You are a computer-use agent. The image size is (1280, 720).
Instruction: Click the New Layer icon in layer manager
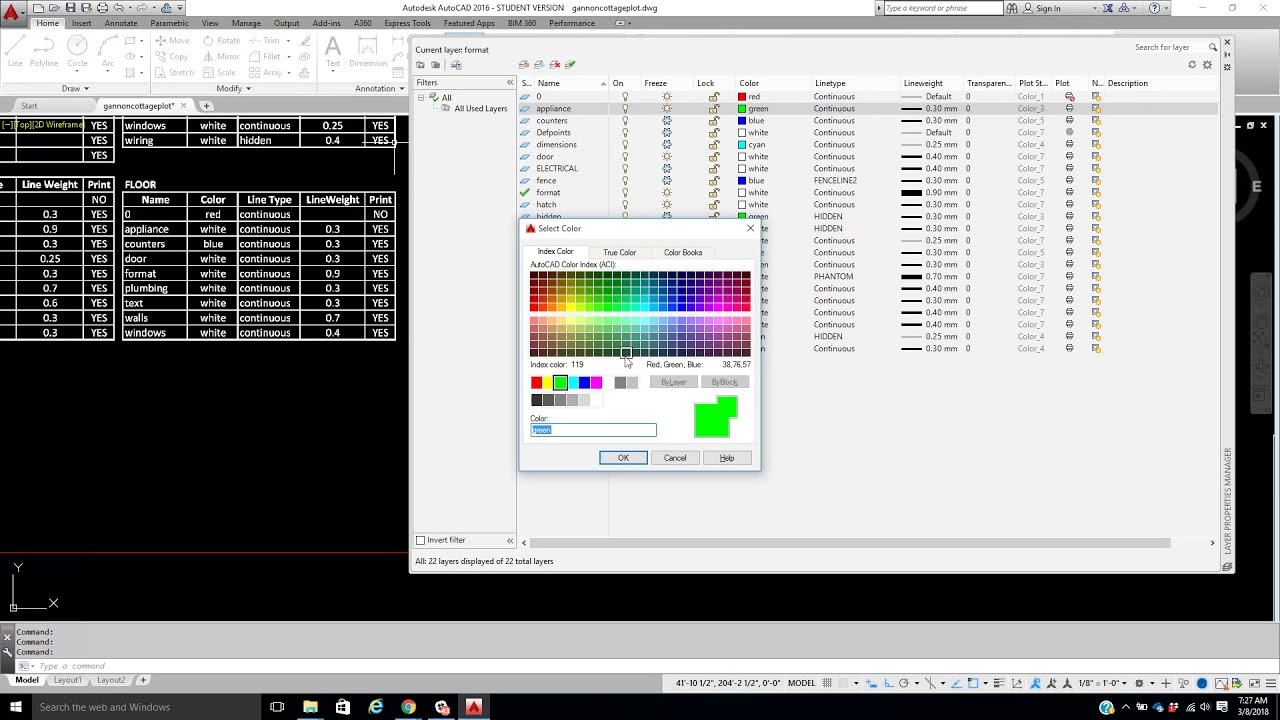(x=523, y=65)
